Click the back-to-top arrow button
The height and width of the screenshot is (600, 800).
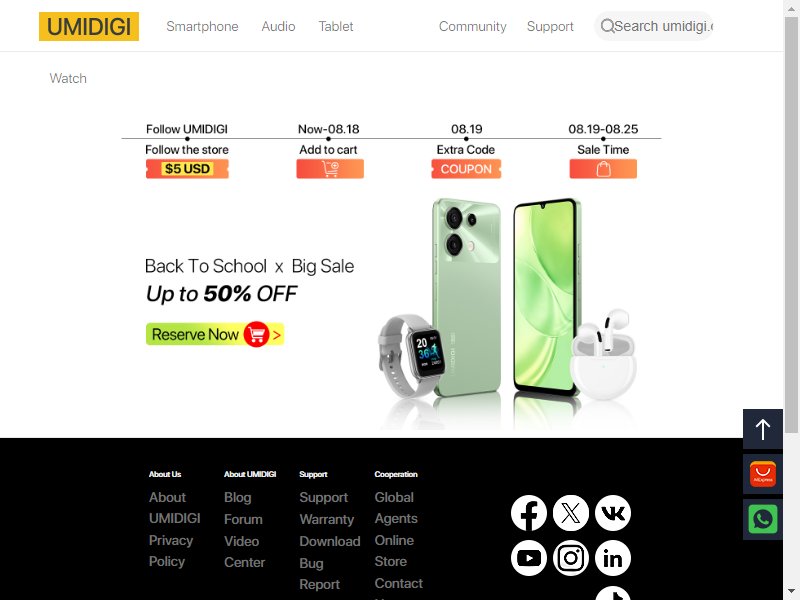click(763, 429)
